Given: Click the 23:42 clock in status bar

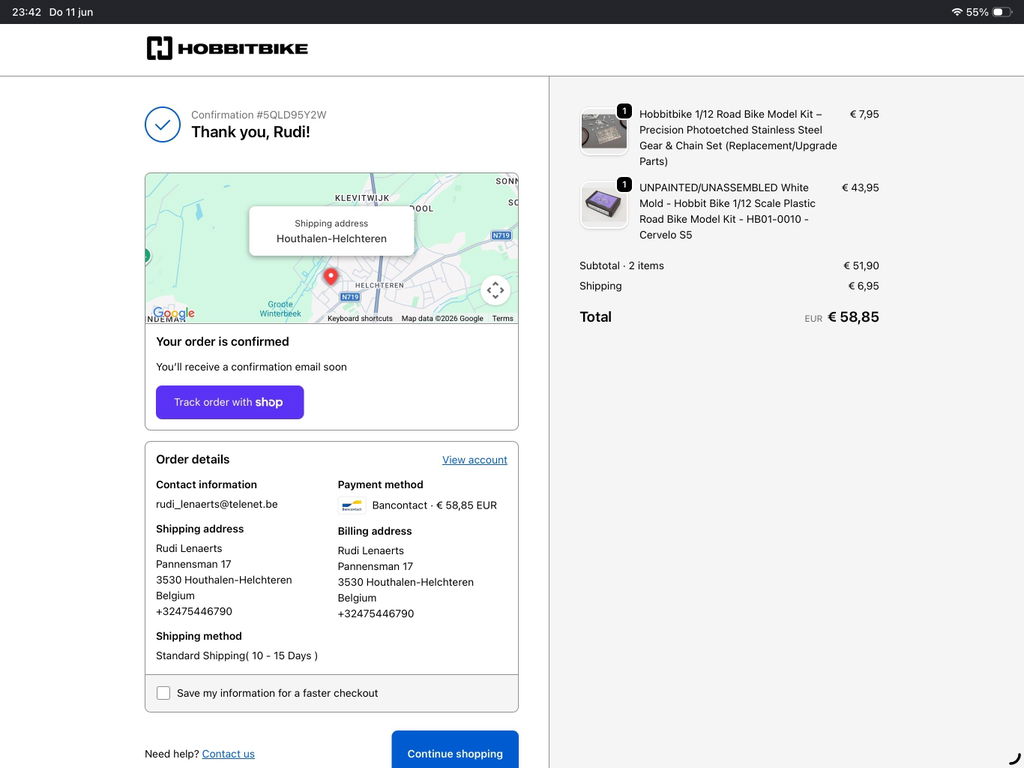Looking at the screenshot, I should 27,12.
